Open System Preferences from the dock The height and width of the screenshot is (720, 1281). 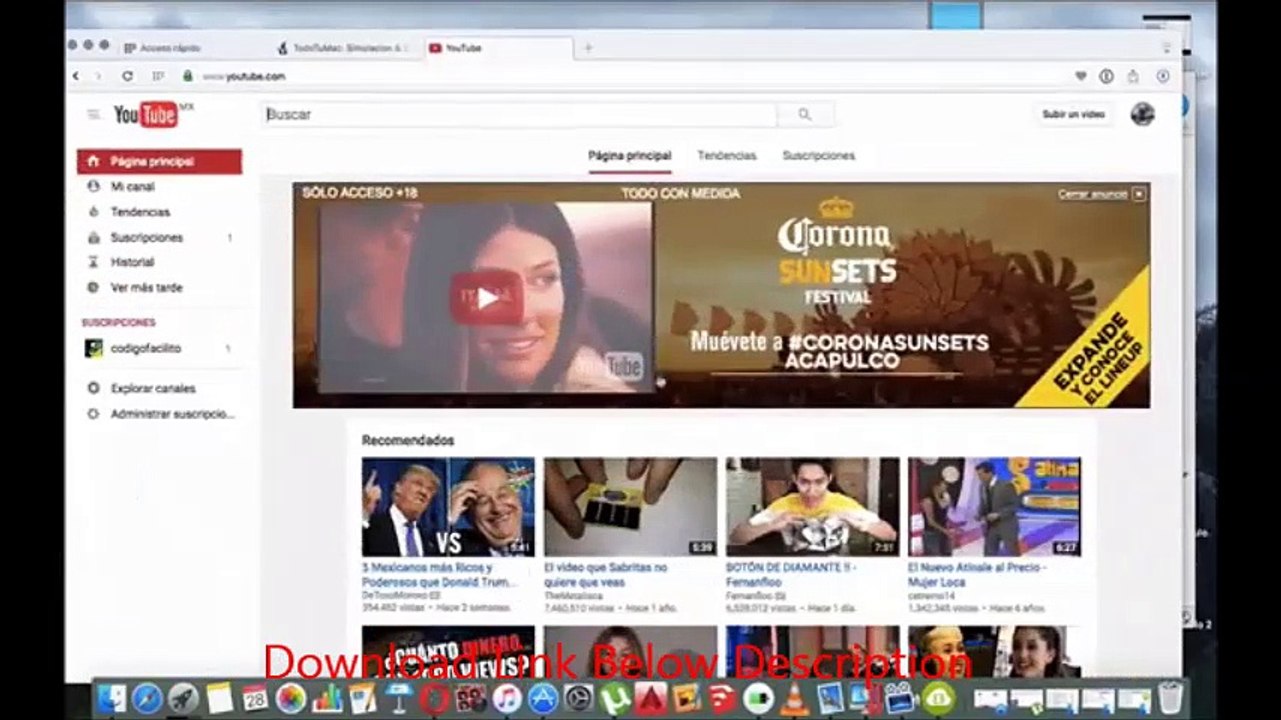pyautogui.click(x=579, y=698)
